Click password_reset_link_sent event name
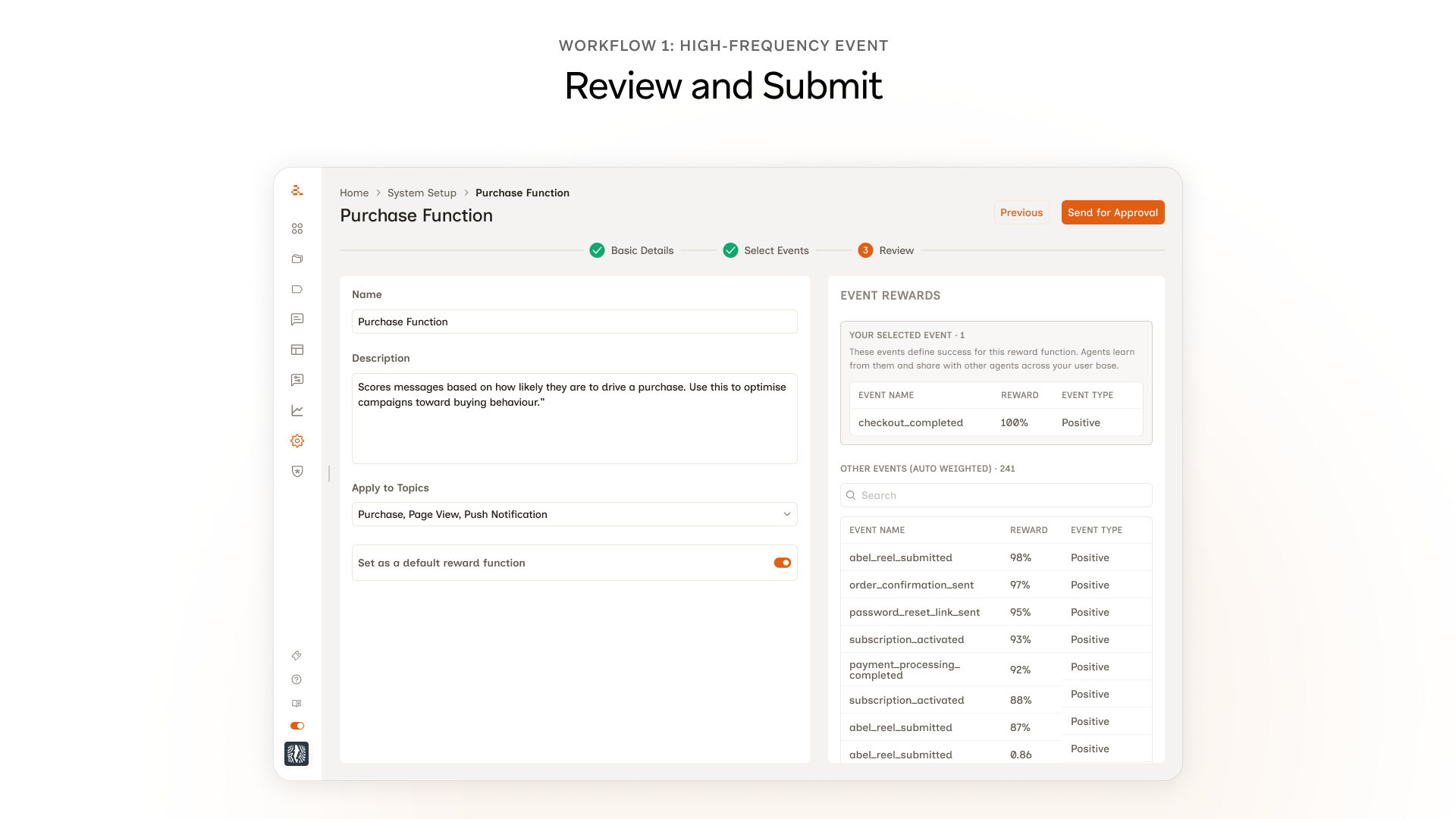The image size is (1456, 819). tap(915, 612)
